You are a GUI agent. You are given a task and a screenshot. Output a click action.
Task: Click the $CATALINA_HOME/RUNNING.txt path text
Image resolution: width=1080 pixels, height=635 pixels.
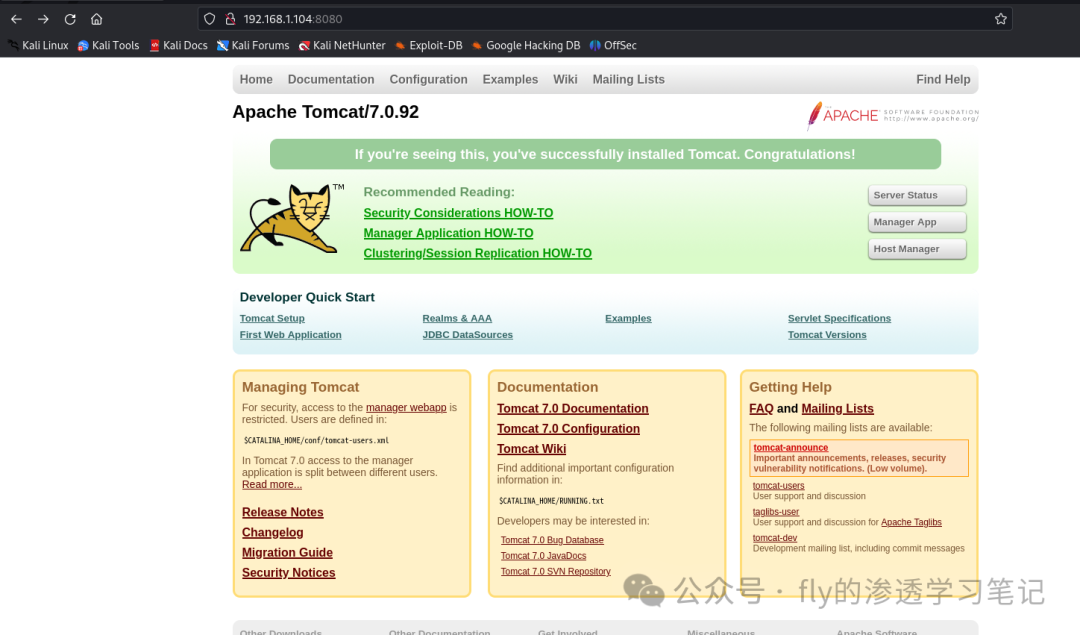[x=551, y=501]
